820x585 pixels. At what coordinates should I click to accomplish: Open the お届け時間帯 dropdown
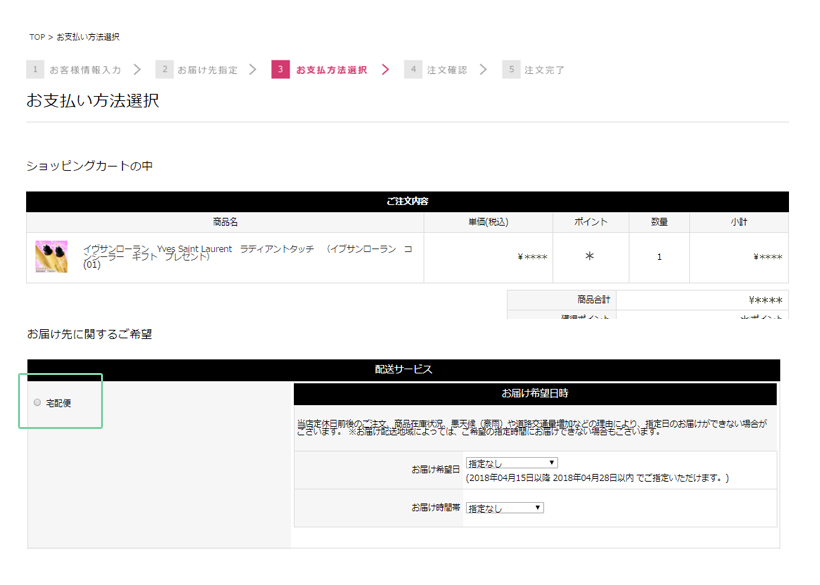[x=504, y=508]
